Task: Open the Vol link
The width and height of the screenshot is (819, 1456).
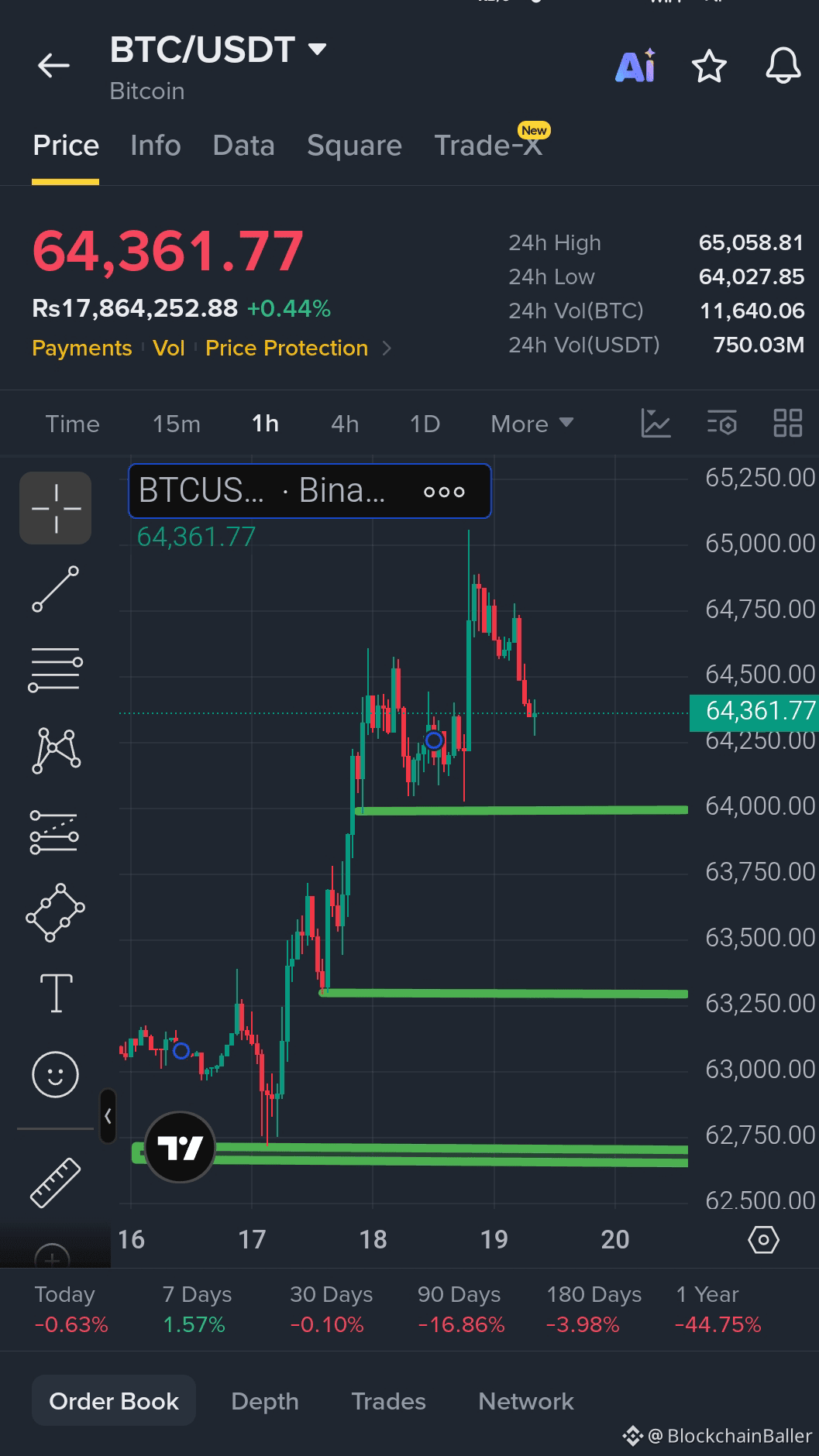Action: pos(169,349)
